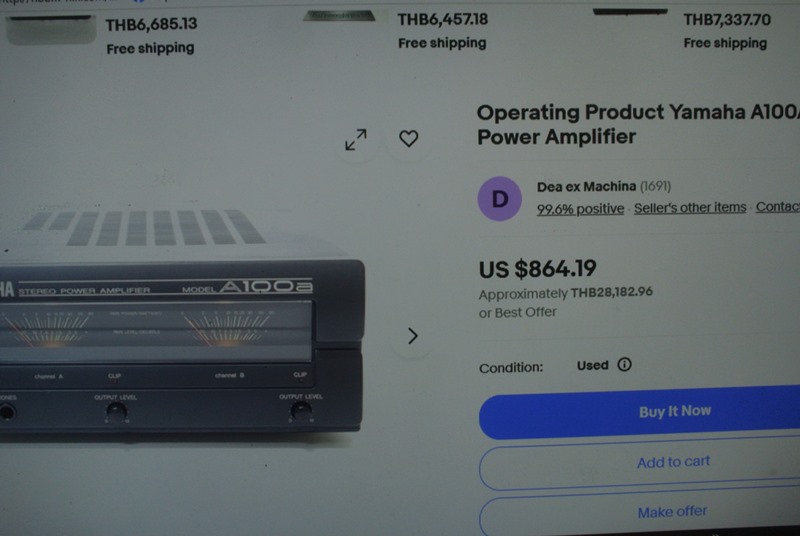Select thumbnail beside the THB6,685.13 price

(51, 30)
